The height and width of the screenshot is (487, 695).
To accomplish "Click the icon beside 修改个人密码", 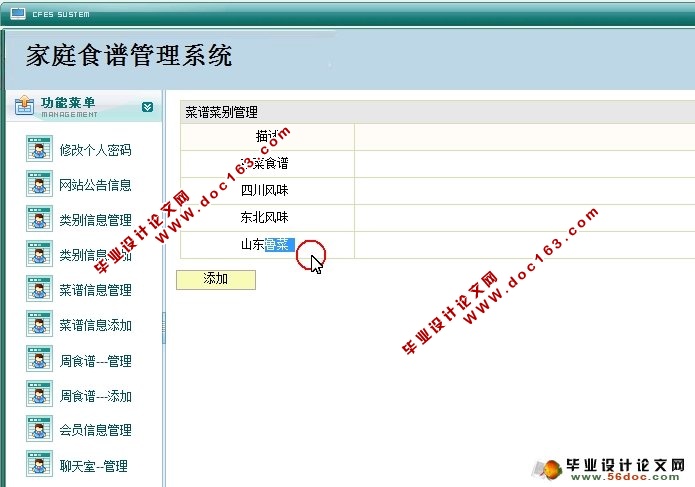I will coord(39,148).
